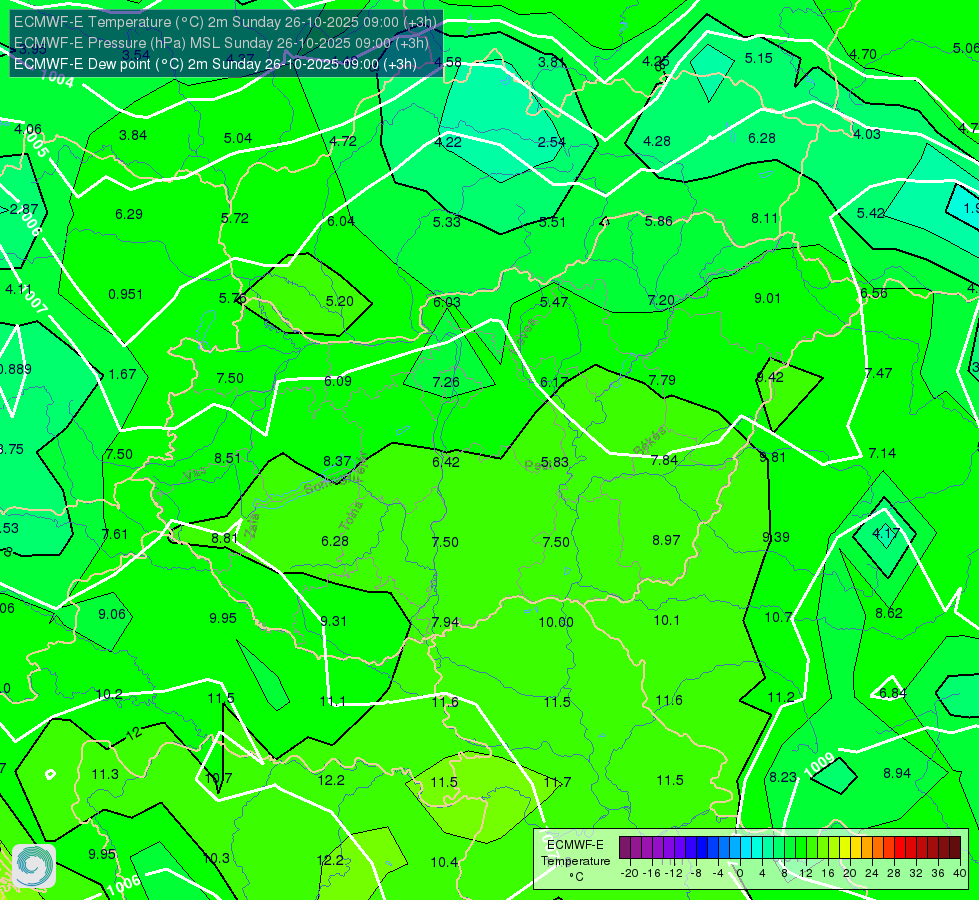Screen dimensions: 979x900
Task: Click the map value '7.84'
Action: point(664,460)
